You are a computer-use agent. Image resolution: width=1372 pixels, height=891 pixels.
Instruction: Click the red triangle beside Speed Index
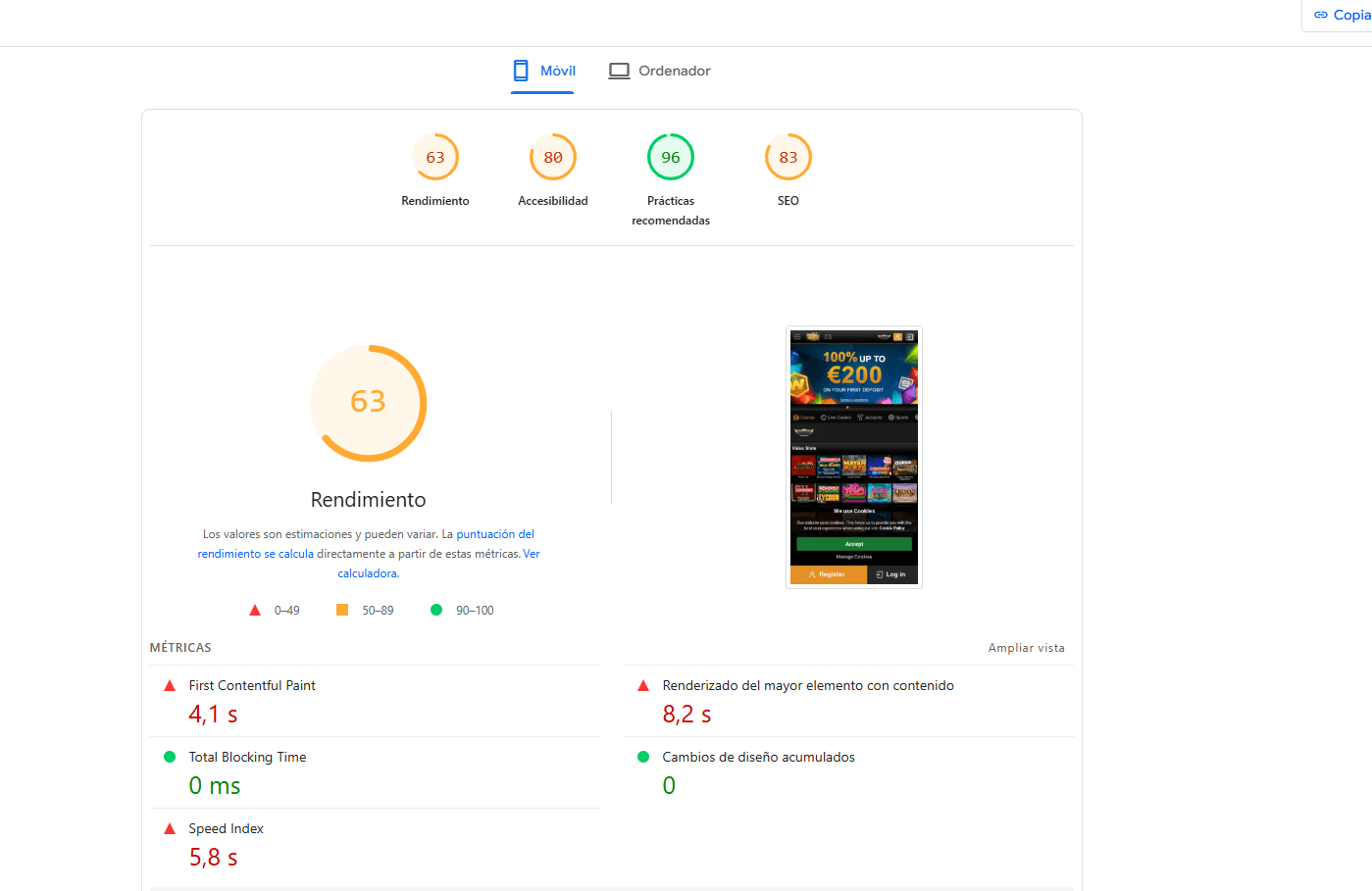[170, 828]
